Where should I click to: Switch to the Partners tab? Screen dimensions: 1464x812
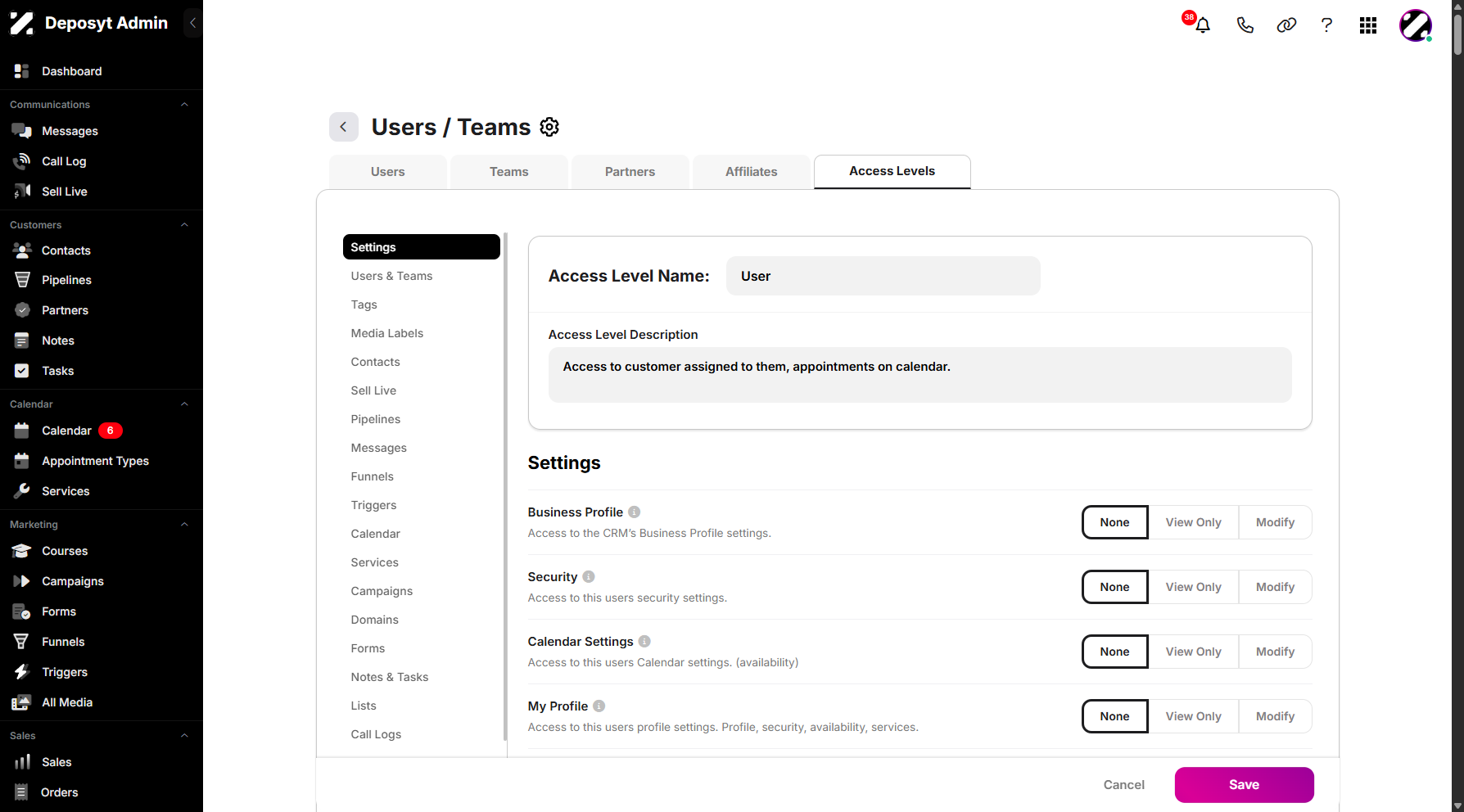tap(630, 172)
